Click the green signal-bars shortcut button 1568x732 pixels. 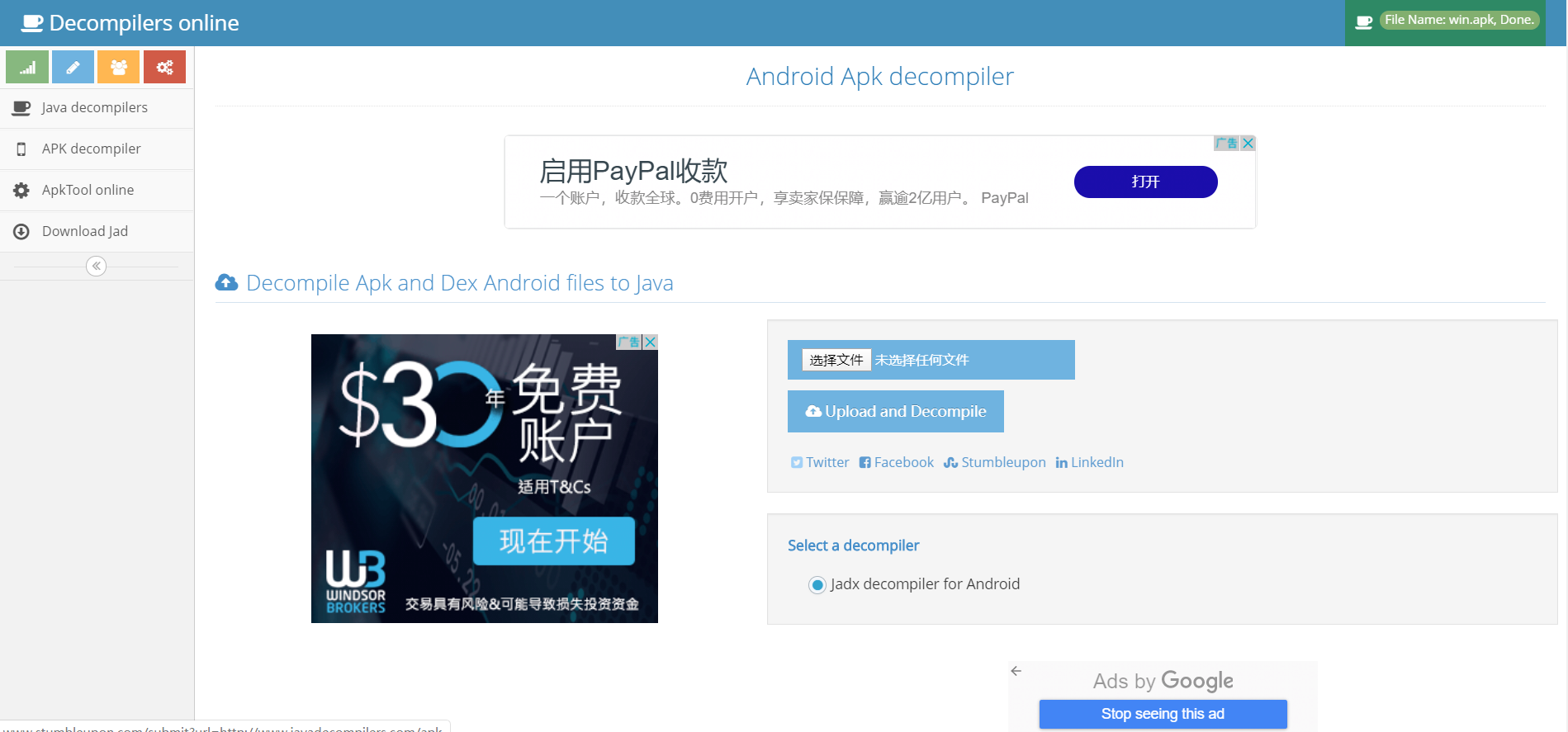27,67
